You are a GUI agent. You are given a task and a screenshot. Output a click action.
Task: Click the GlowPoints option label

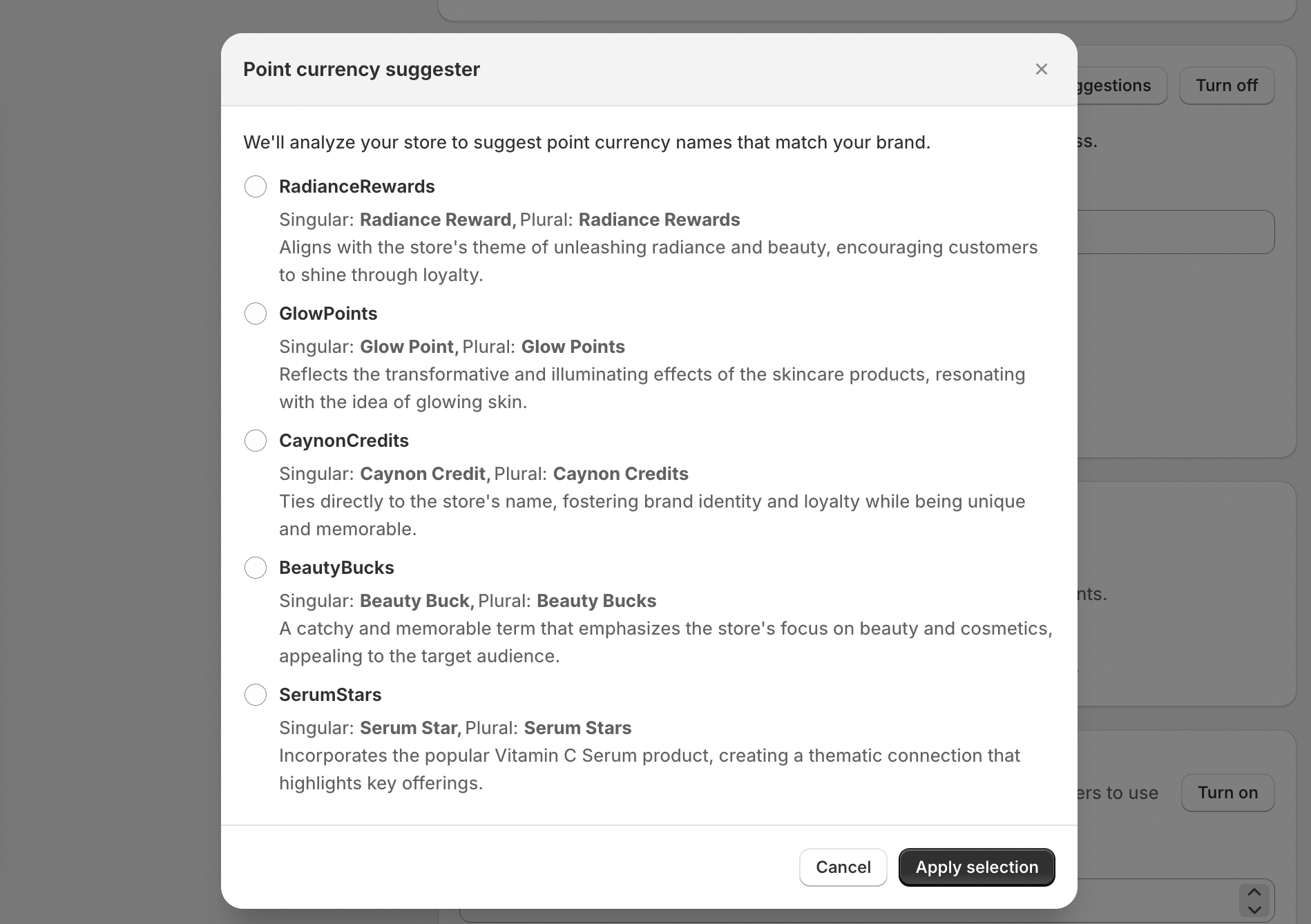click(328, 314)
